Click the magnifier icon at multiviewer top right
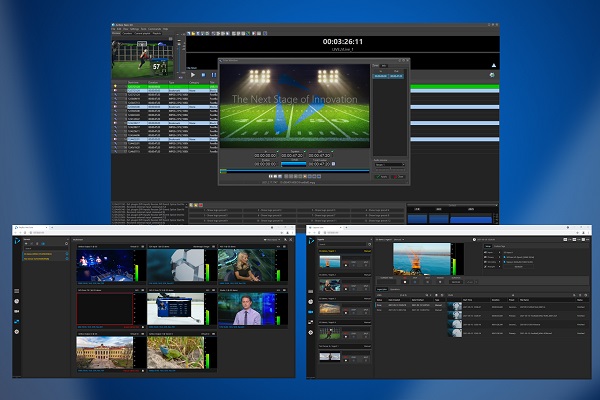Image resolution: width=600 pixels, height=400 pixels. [x=285, y=240]
